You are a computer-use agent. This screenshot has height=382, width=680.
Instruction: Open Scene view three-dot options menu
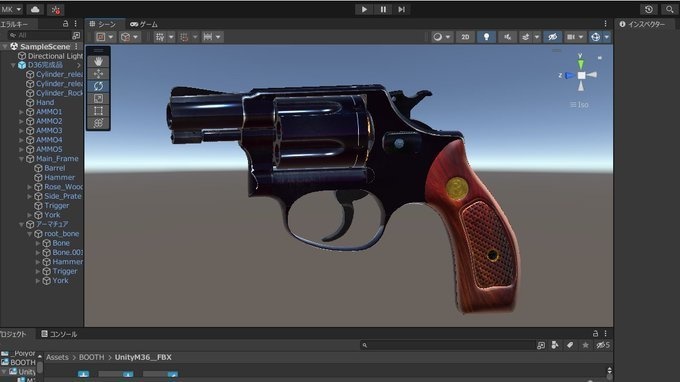(605, 24)
